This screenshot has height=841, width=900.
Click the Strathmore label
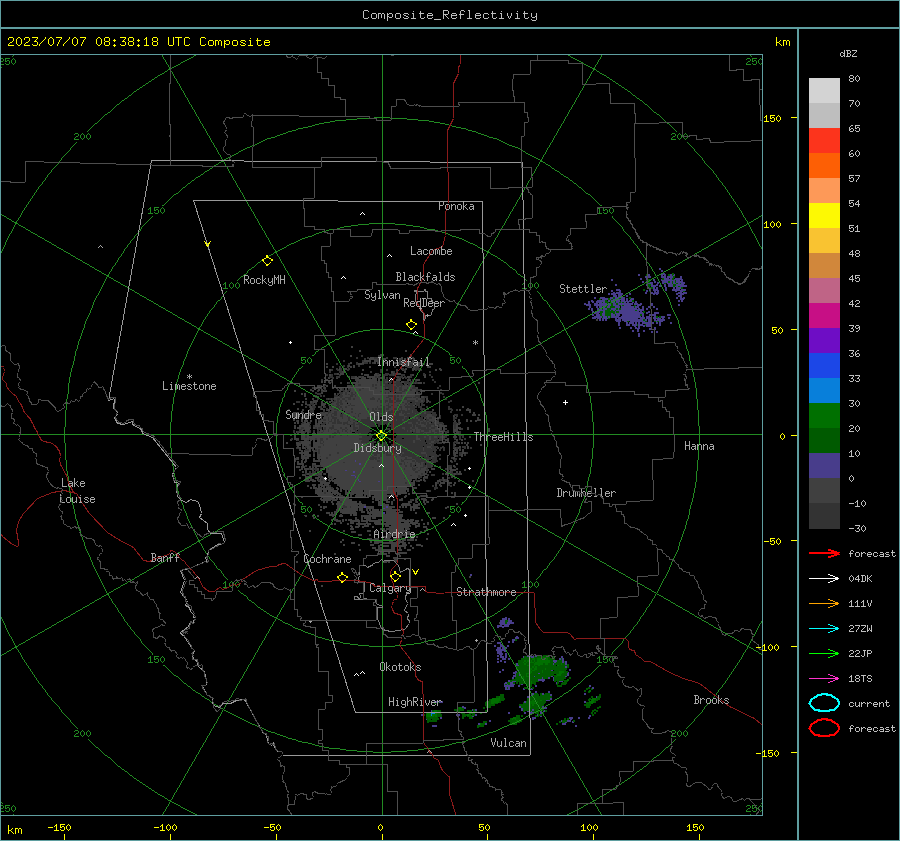486,592
